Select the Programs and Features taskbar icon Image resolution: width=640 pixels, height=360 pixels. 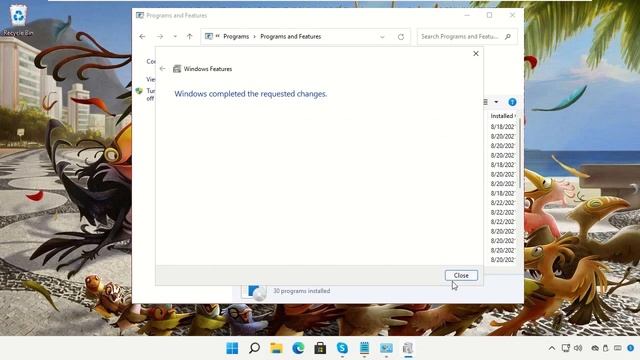pyautogui.click(x=408, y=348)
